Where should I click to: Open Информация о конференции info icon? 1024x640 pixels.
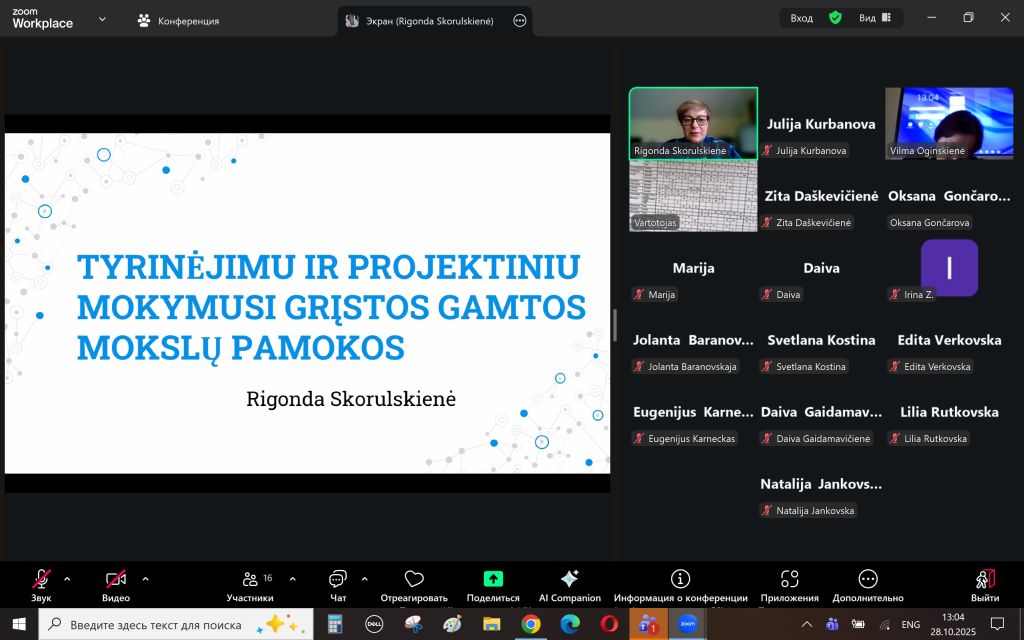click(x=680, y=579)
